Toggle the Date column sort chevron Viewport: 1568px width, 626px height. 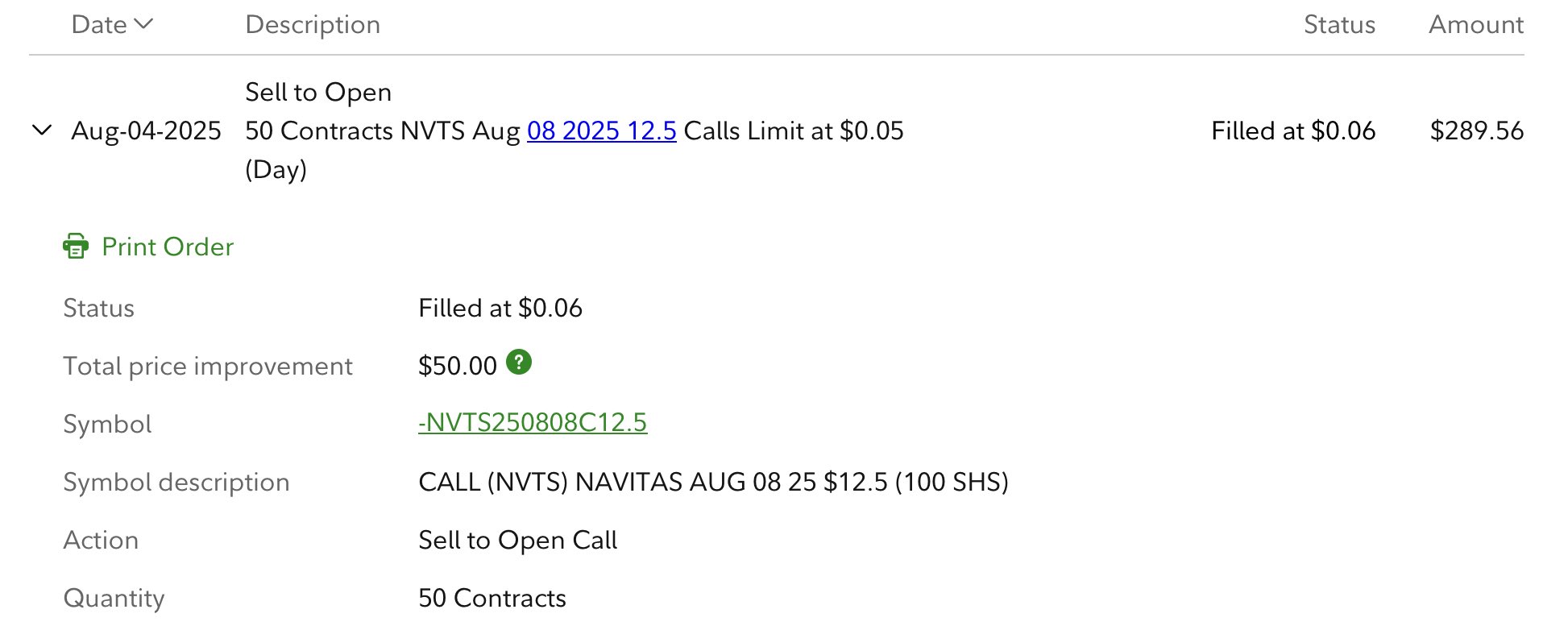coord(144,24)
